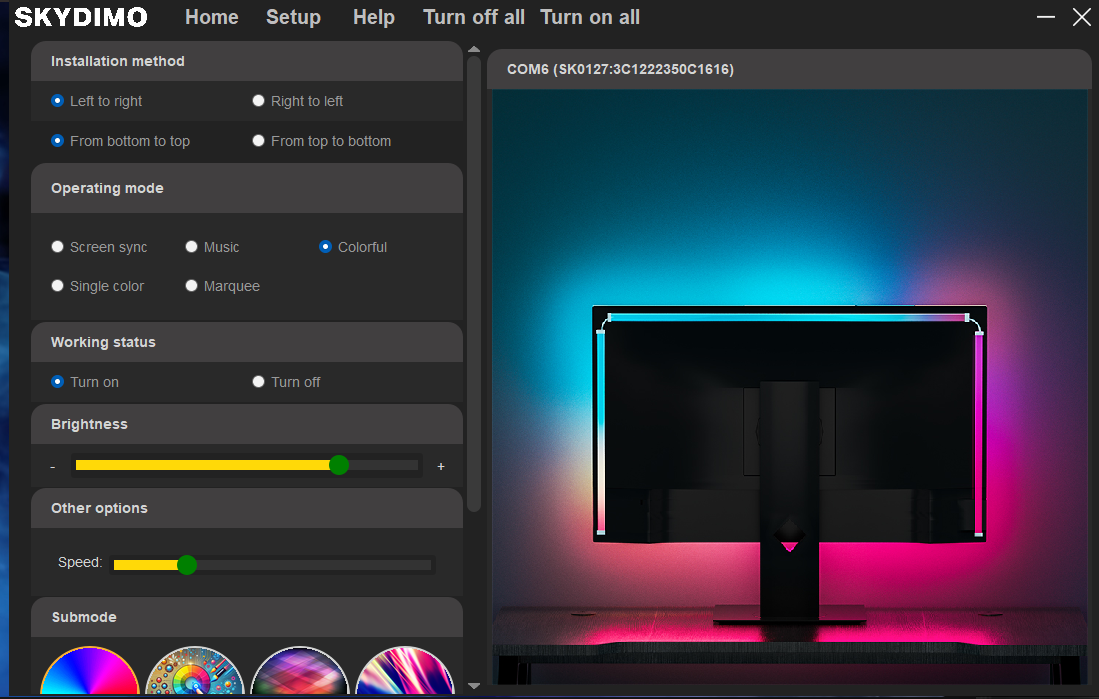This screenshot has height=699, width=1099.
Task: Click Turn off all
Action: tap(474, 18)
